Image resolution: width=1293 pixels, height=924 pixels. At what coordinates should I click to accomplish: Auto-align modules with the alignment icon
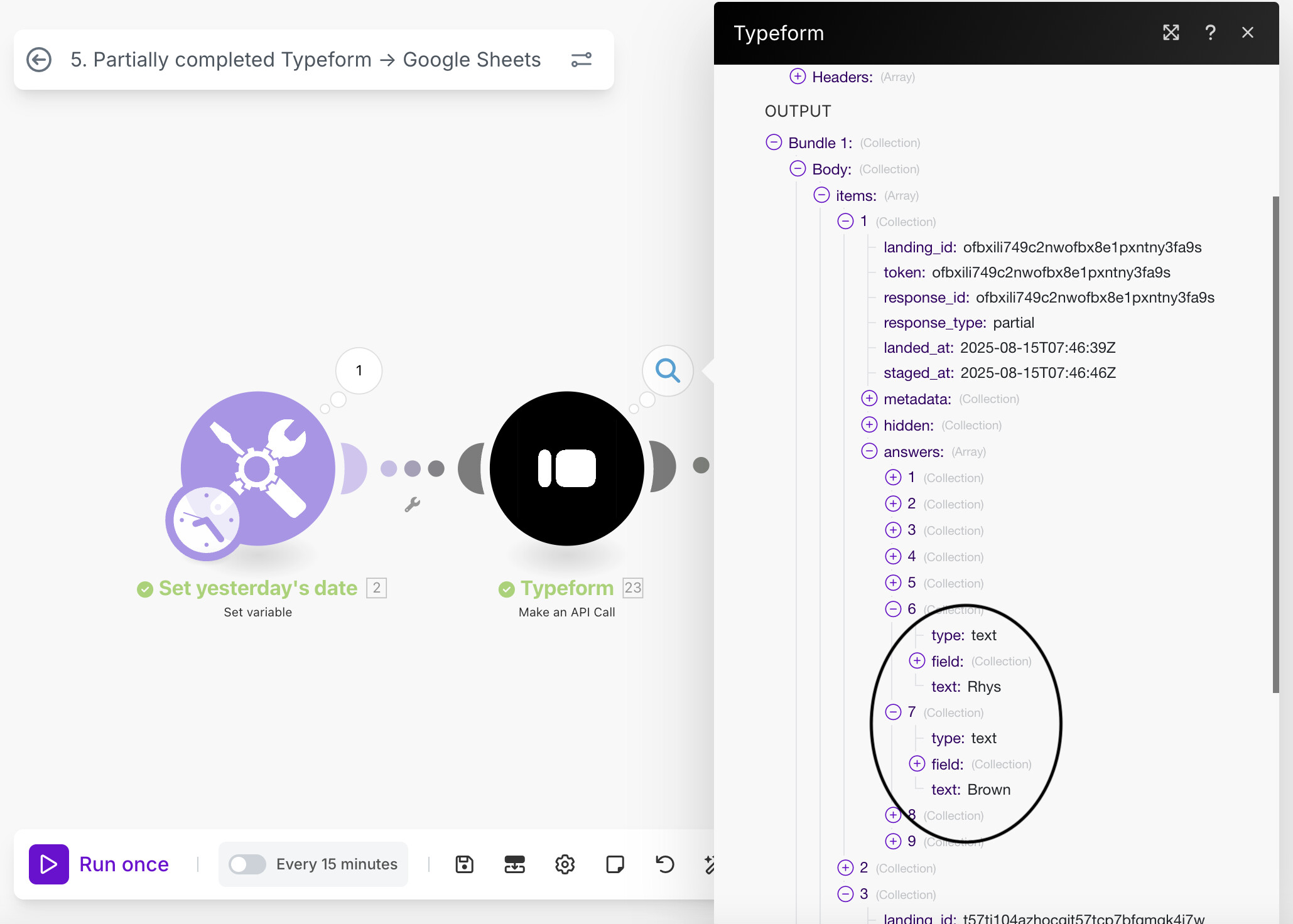[x=514, y=864]
